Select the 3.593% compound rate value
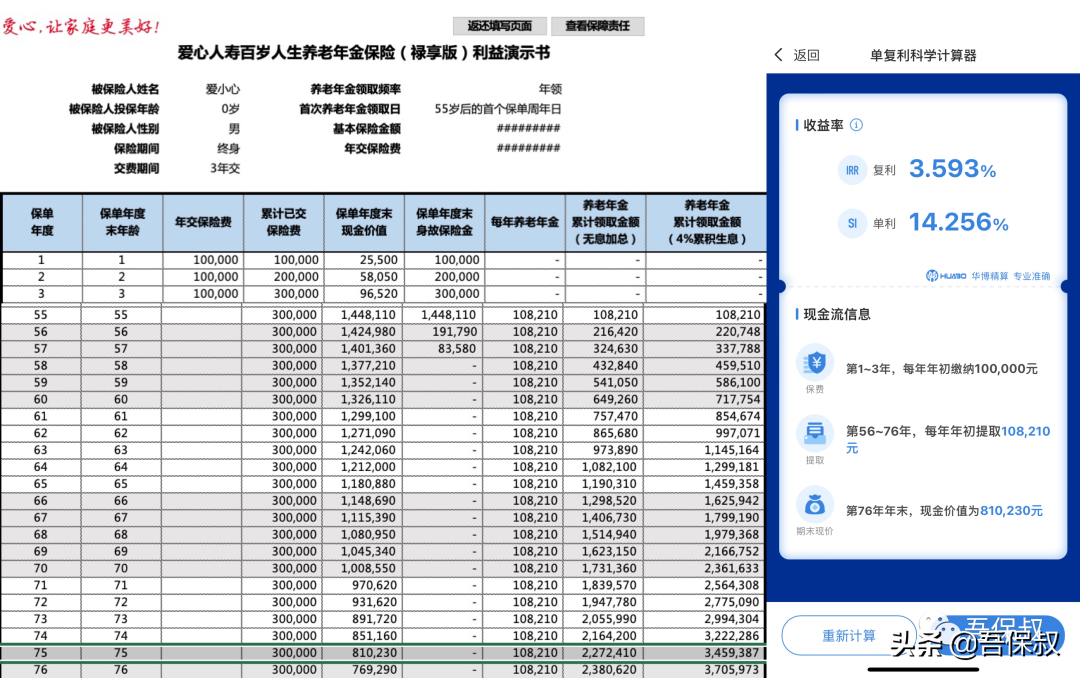 pos(953,169)
